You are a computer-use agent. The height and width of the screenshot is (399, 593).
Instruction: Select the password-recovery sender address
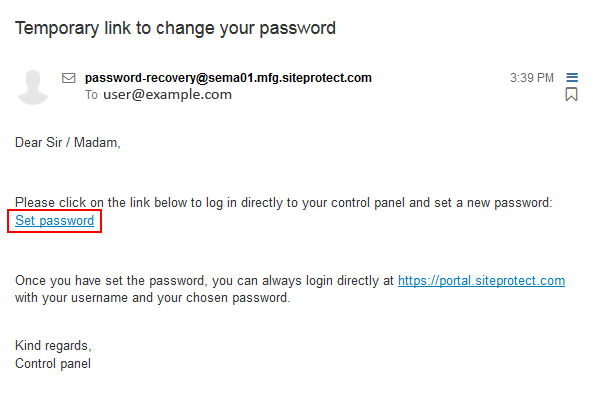click(228, 78)
